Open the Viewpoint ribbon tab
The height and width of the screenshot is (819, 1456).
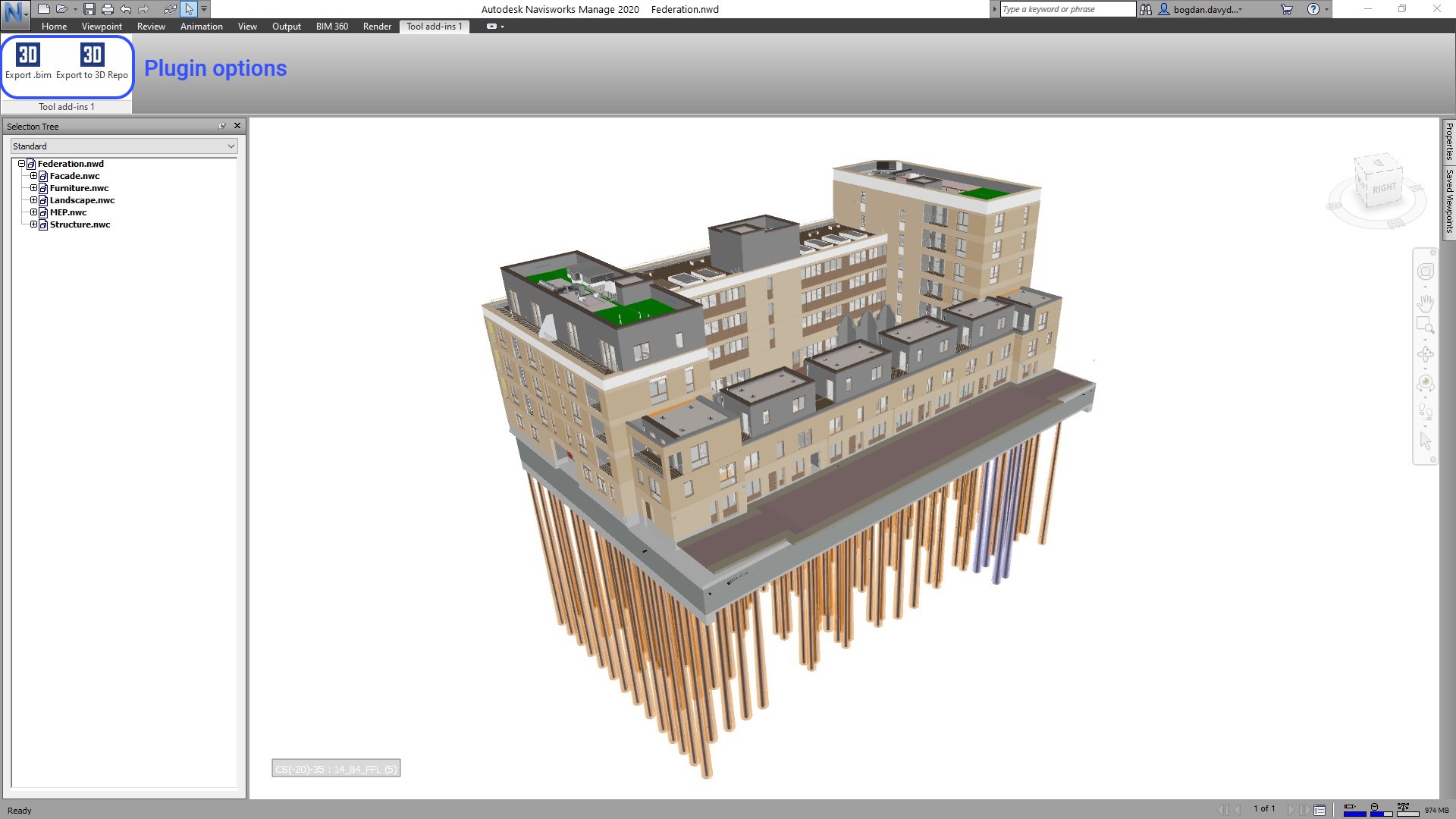tap(102, 27)
